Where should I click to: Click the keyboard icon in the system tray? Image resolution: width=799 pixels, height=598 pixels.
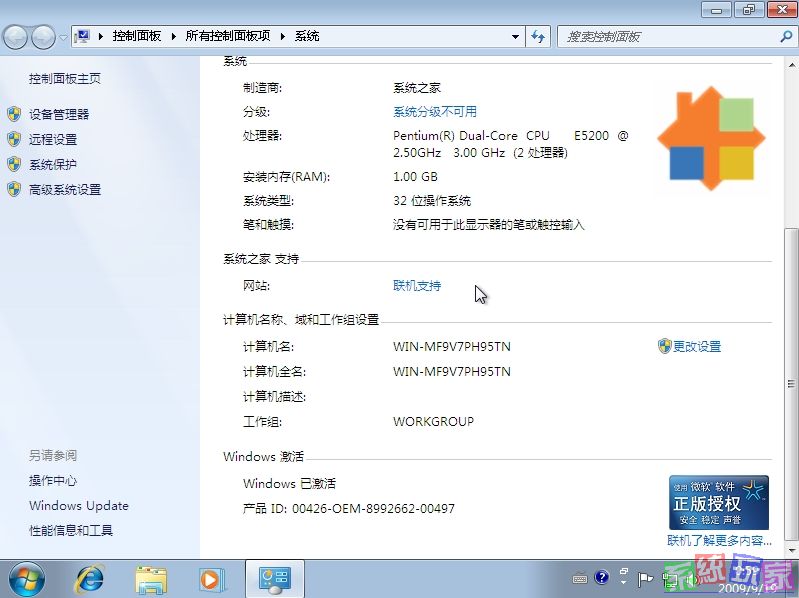click(580, 579)
